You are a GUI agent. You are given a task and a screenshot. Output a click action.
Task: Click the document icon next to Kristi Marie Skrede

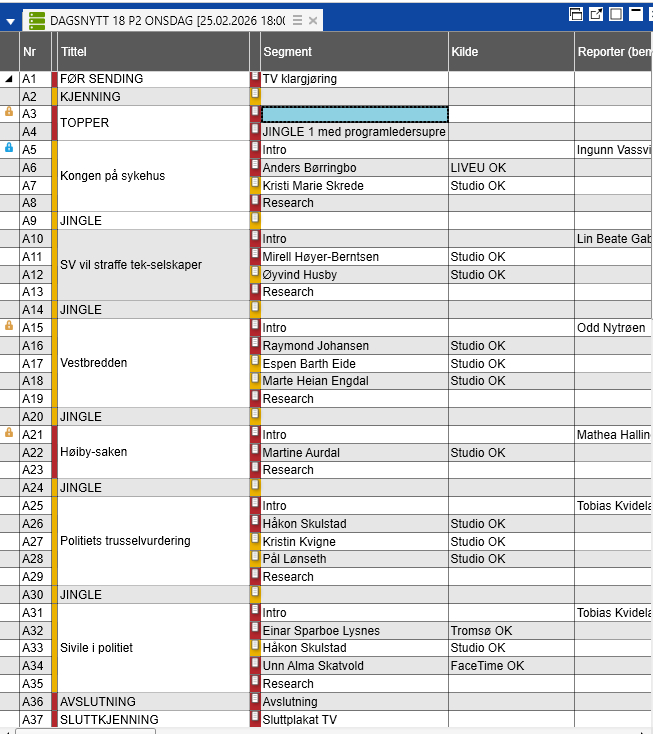tap(255, 185)
